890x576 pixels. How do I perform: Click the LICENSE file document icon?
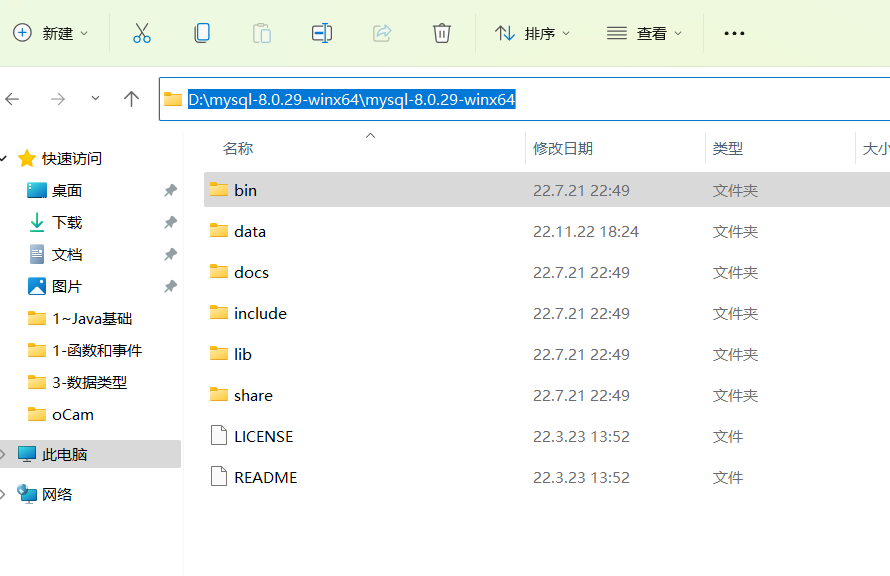tap(219, 436)
